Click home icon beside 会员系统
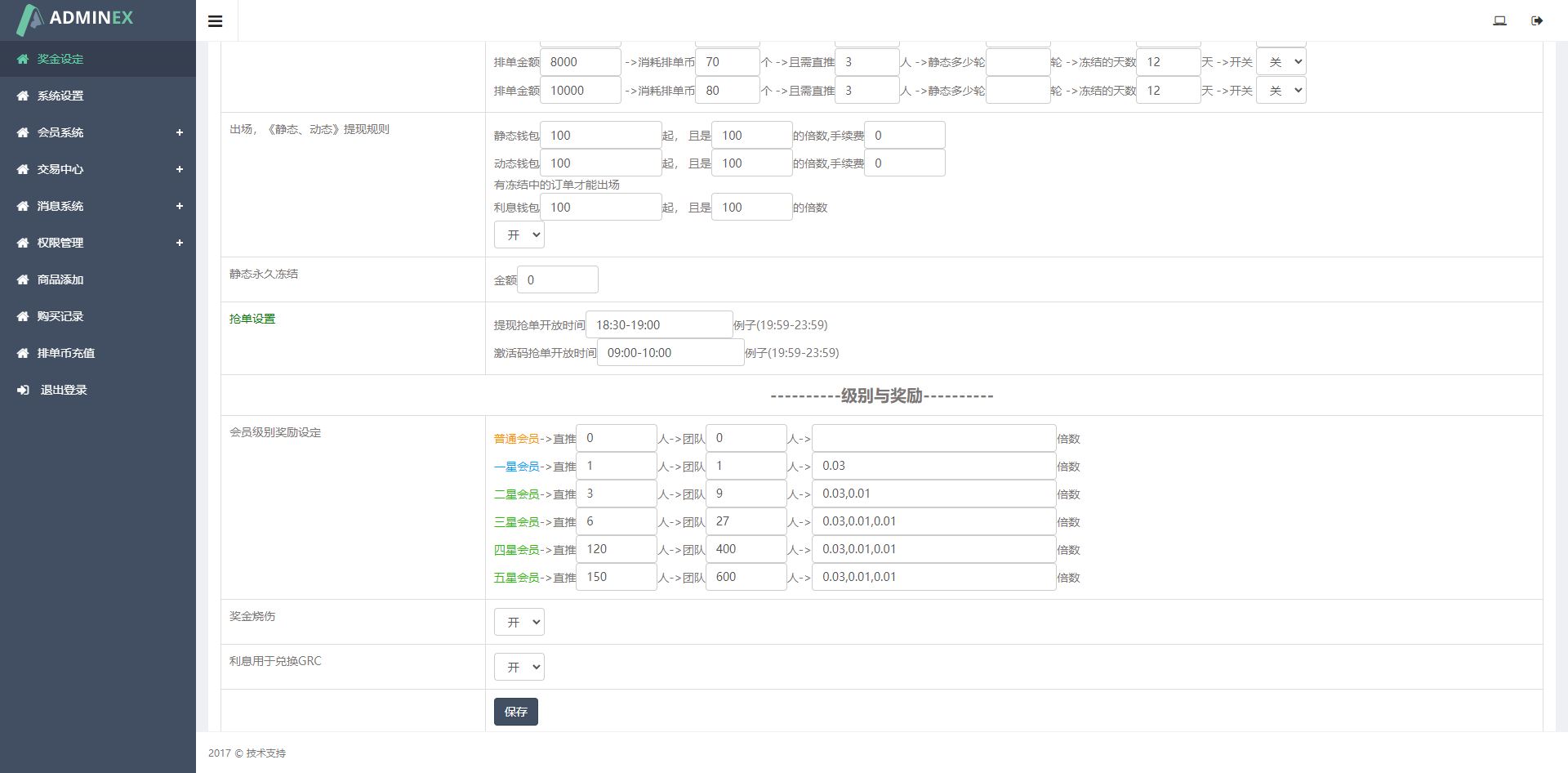This screenshot has width=1568, height=773. coord(23,132)
